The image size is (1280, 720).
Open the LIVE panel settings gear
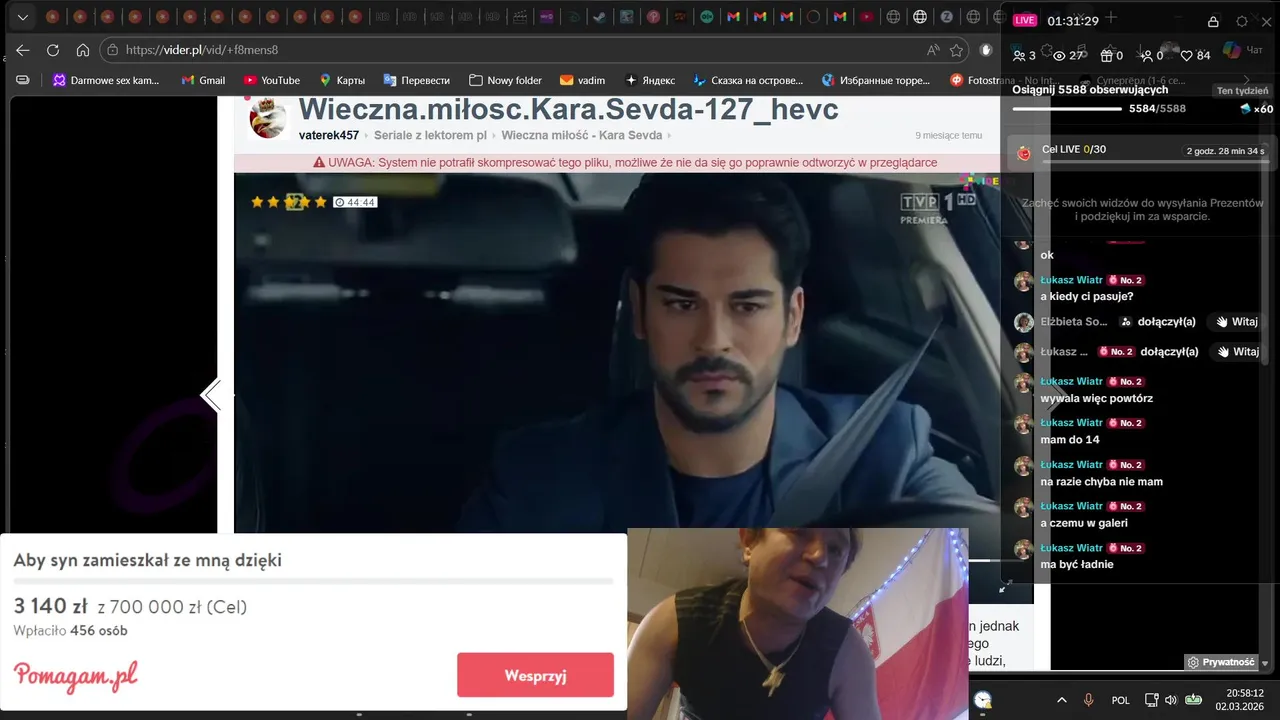[1242, 21]
